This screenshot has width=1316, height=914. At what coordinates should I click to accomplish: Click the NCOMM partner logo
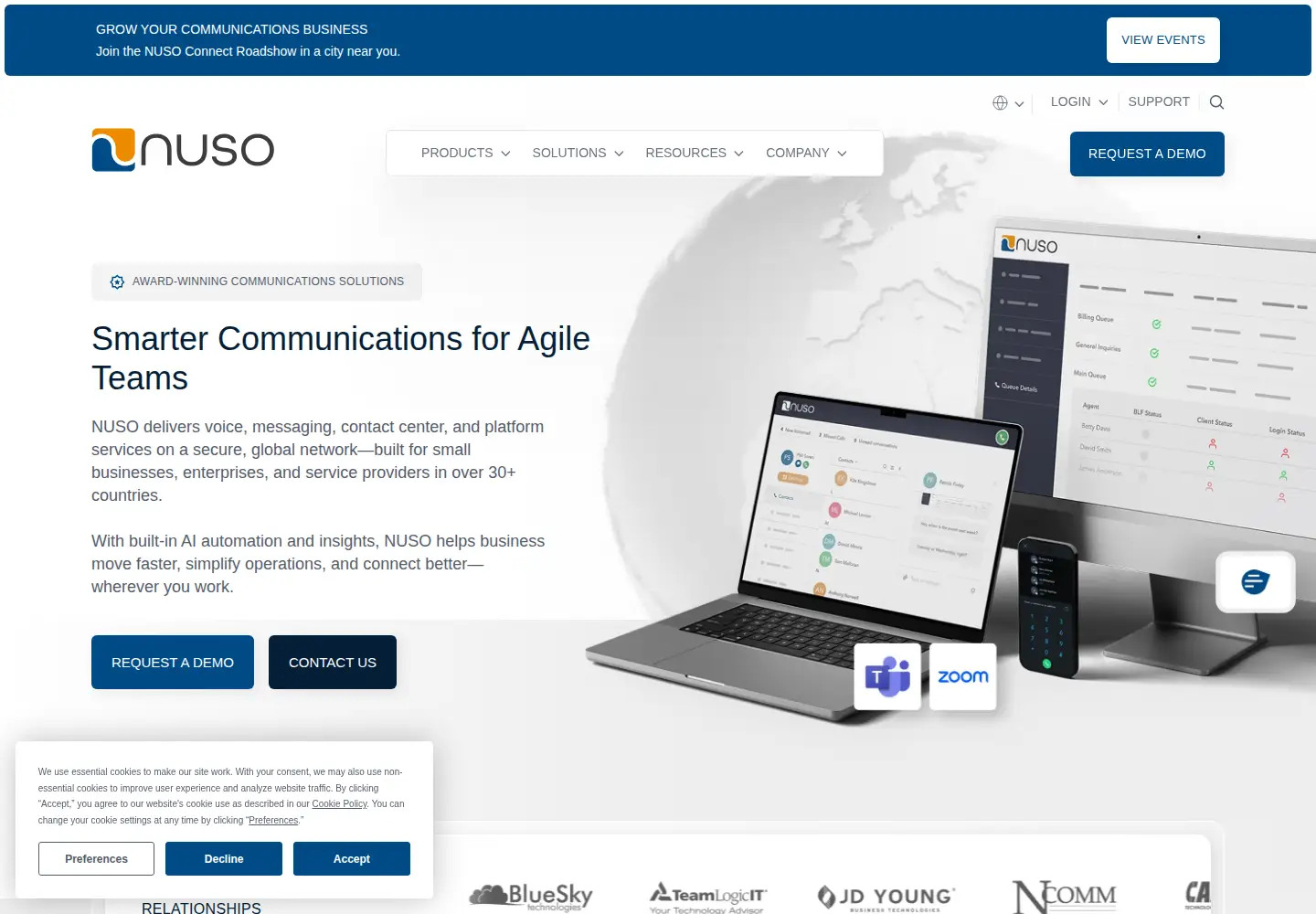[x=1065, y=897]
